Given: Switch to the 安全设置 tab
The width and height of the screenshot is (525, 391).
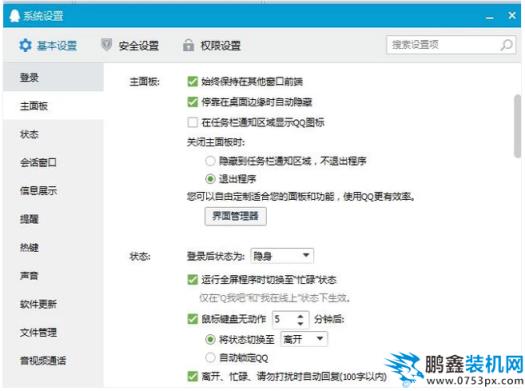Looking at the screenshot, I should click(130, 45).
